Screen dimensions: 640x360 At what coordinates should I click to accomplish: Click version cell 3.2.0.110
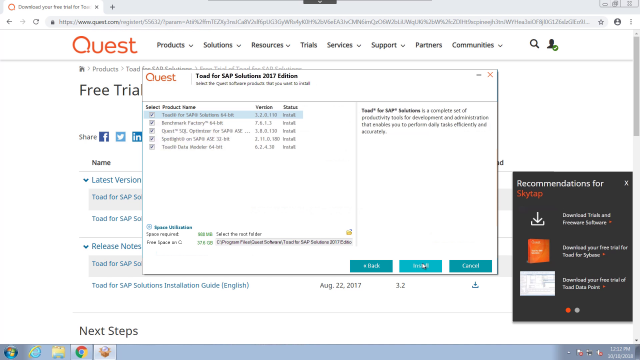click(x=266, y=115)
